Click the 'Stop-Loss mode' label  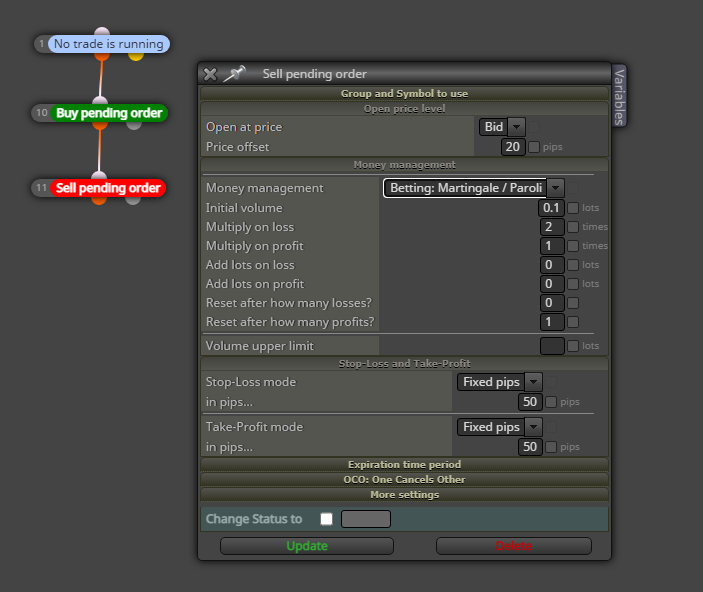point(251,382)
